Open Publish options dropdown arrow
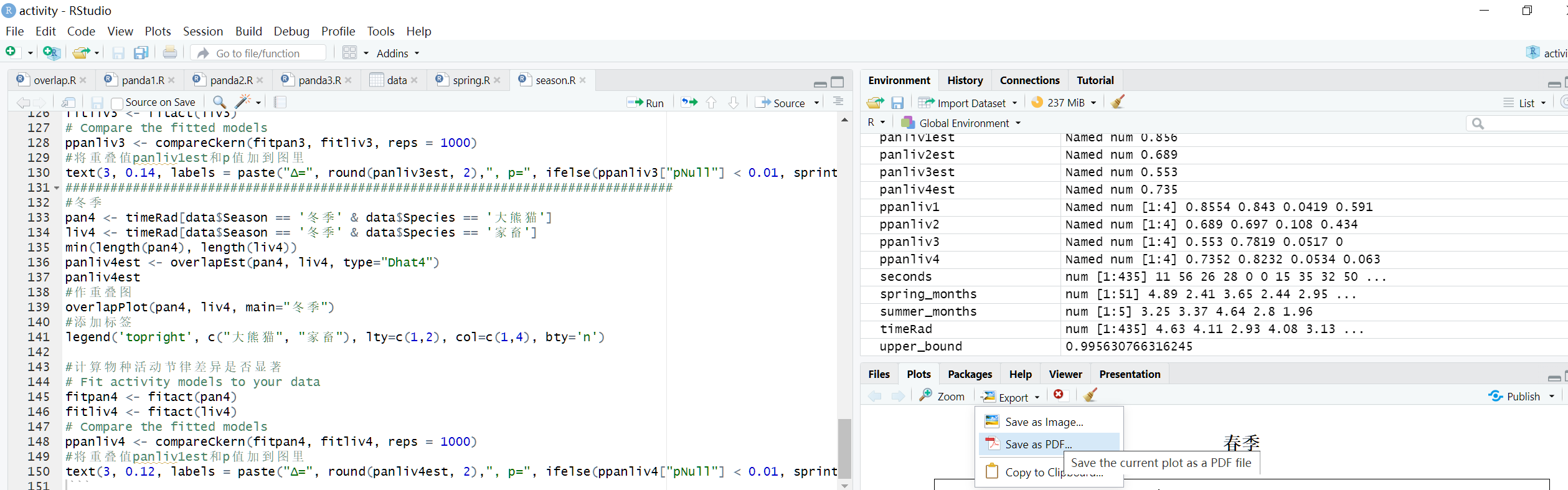 pyautogui.click(x=1551, y=397)
